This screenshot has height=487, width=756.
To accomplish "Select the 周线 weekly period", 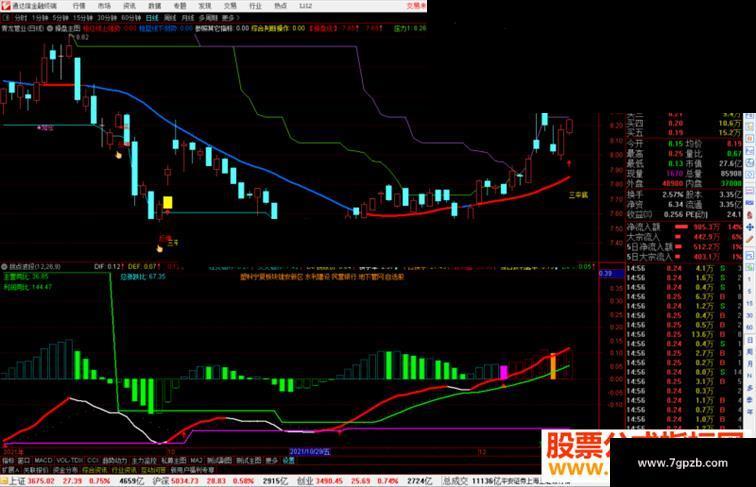I will pyautogui.click(x=170, y=18).
